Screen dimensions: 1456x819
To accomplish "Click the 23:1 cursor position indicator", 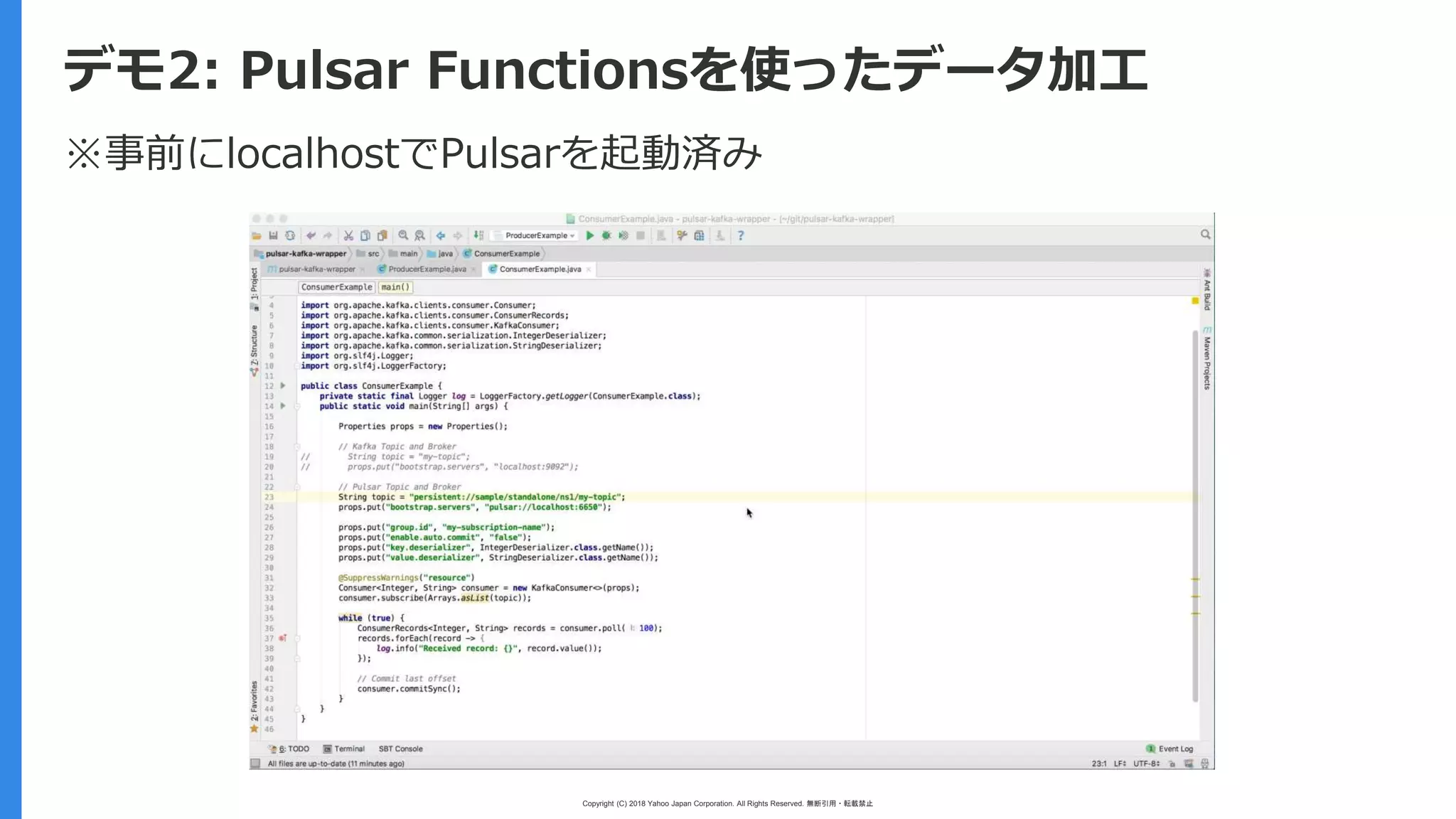I will click(1099, 764).
